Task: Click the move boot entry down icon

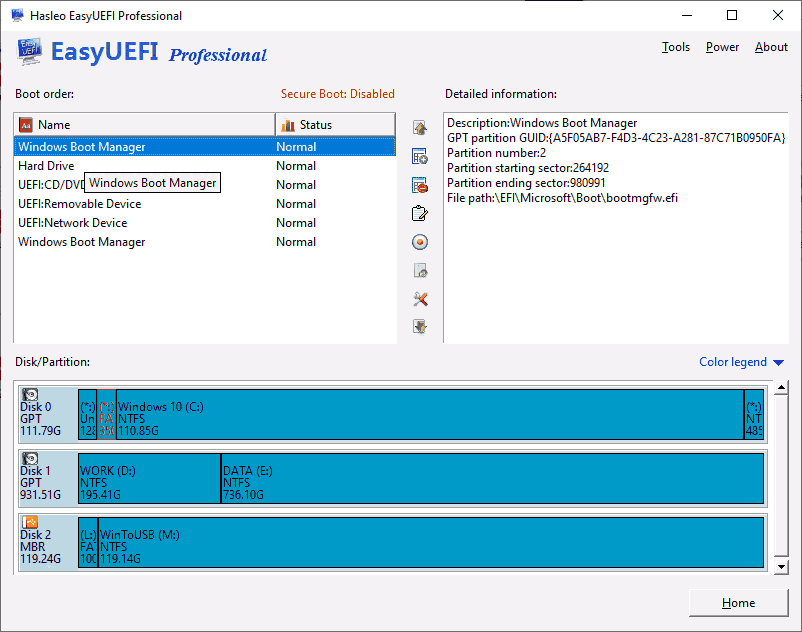Action: point(420,325)
